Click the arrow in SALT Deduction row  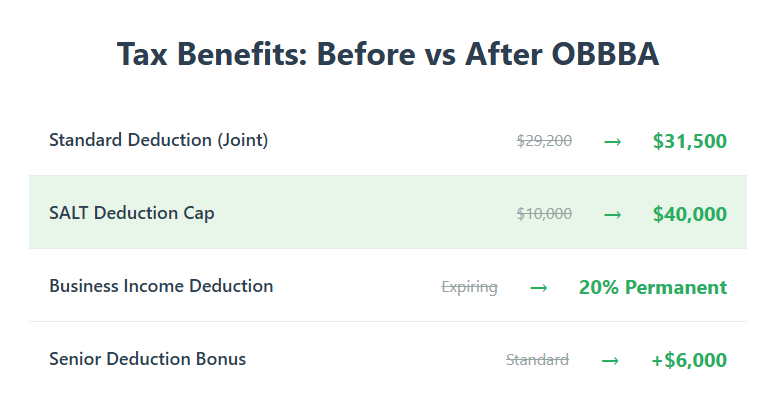click(612, 215)
